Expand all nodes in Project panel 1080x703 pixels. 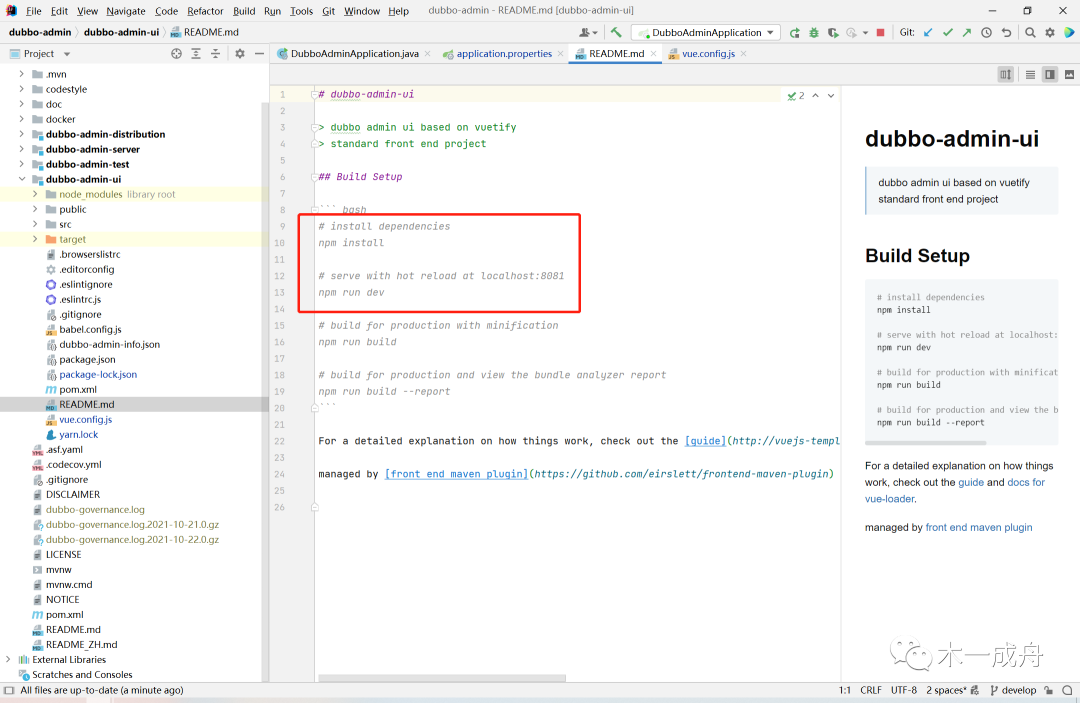(196, 54)
